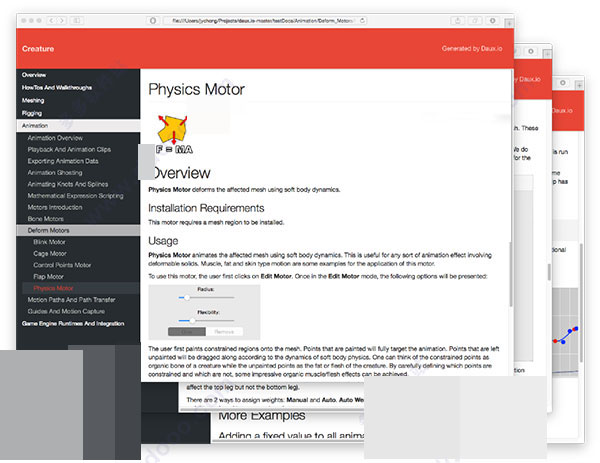The height and width of the screenshot is (463, 600).
Task: Click the Creature title in header
Action: (38, 48)
